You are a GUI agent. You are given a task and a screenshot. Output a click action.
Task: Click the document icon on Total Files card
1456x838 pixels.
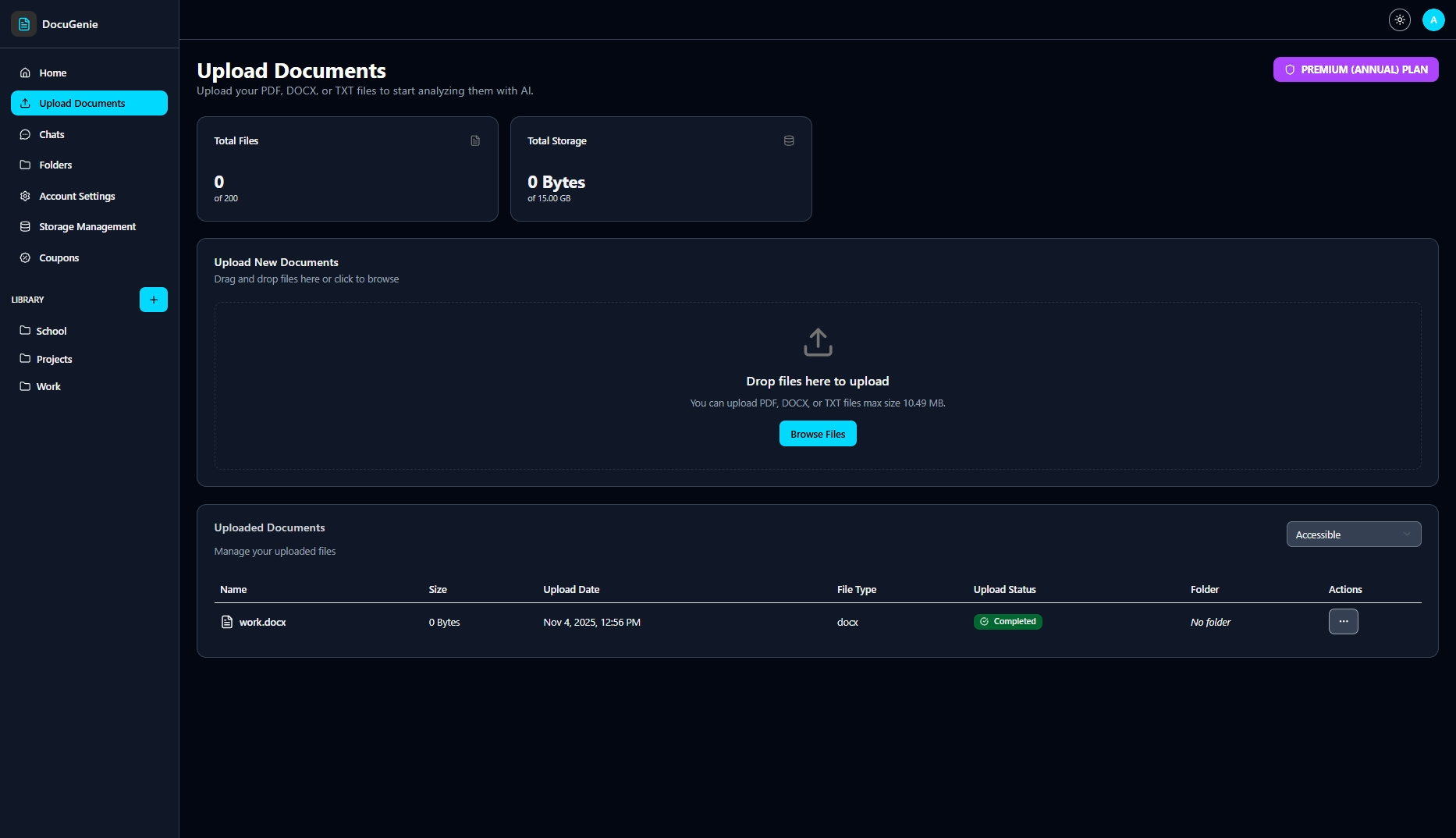tap(474, 140)
